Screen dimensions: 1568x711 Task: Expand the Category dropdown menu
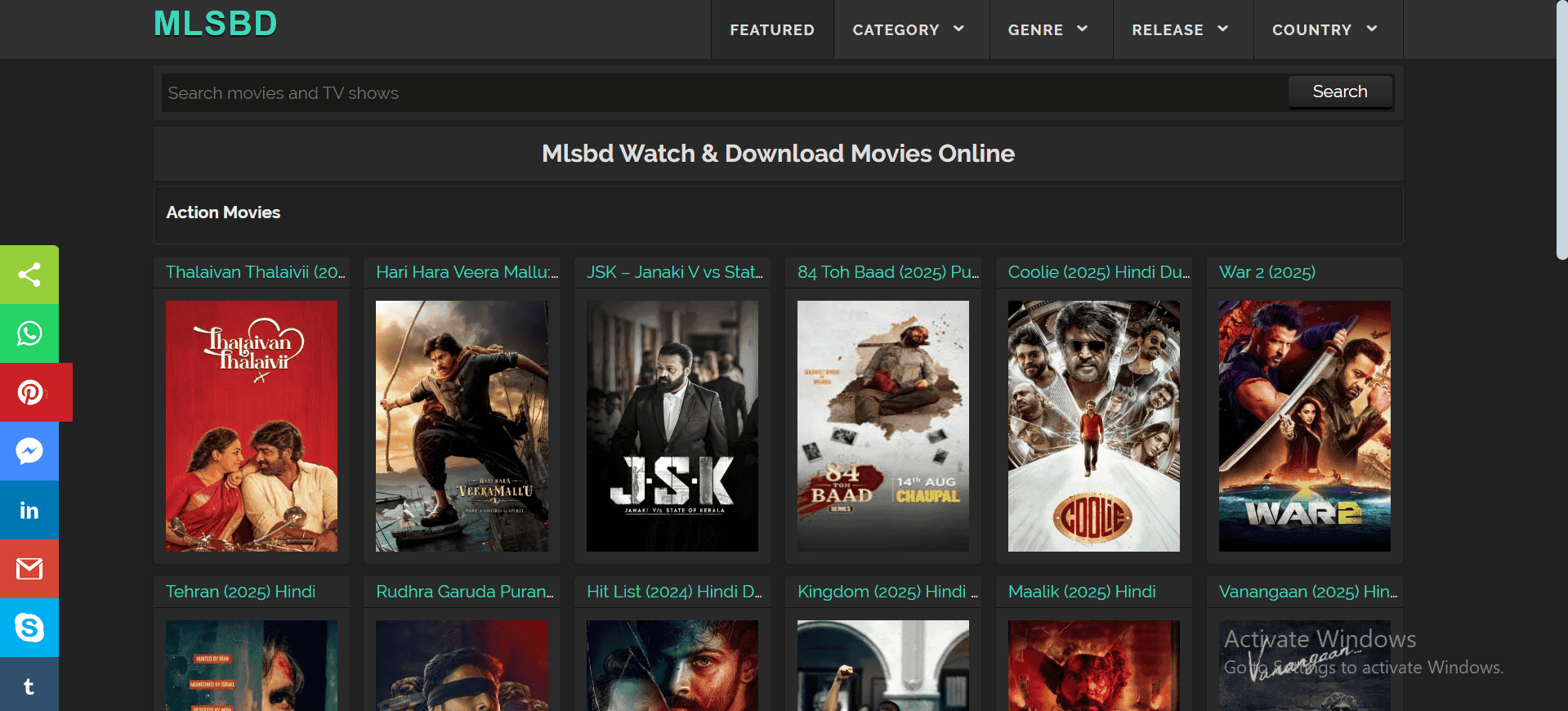909,30
